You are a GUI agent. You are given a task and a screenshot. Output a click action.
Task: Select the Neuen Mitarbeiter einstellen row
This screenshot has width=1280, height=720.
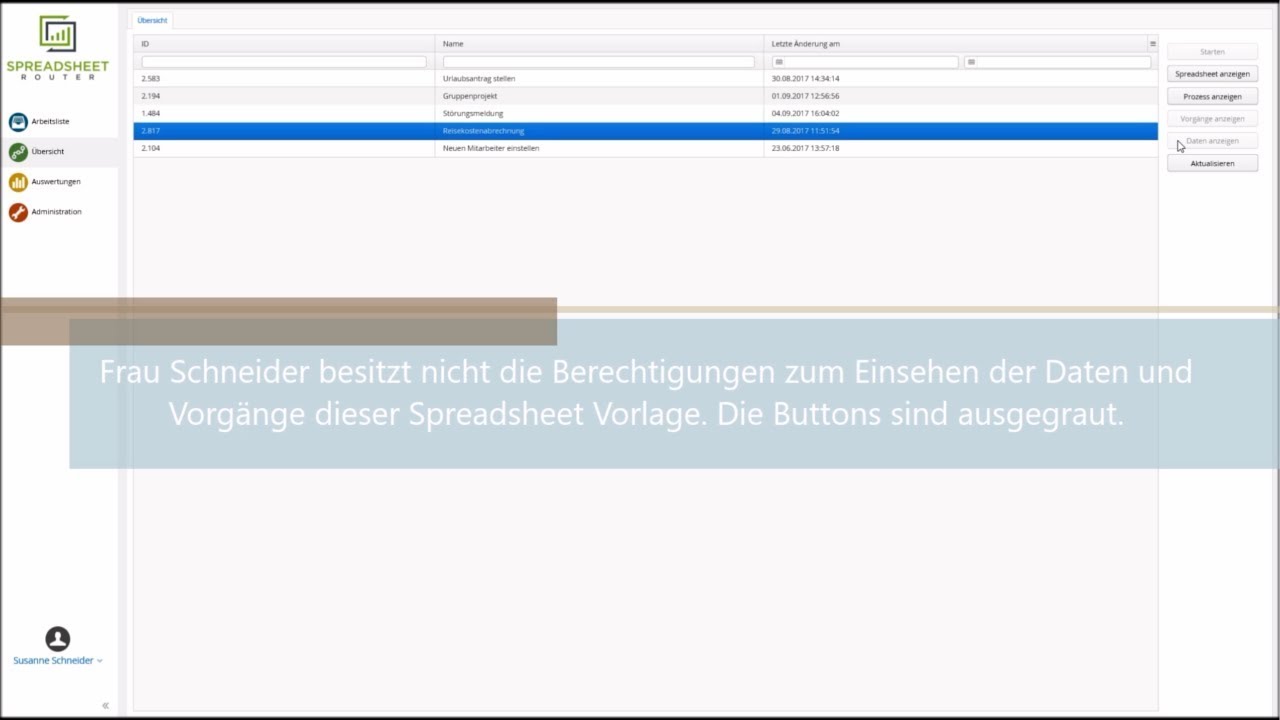tap(645, 148)
